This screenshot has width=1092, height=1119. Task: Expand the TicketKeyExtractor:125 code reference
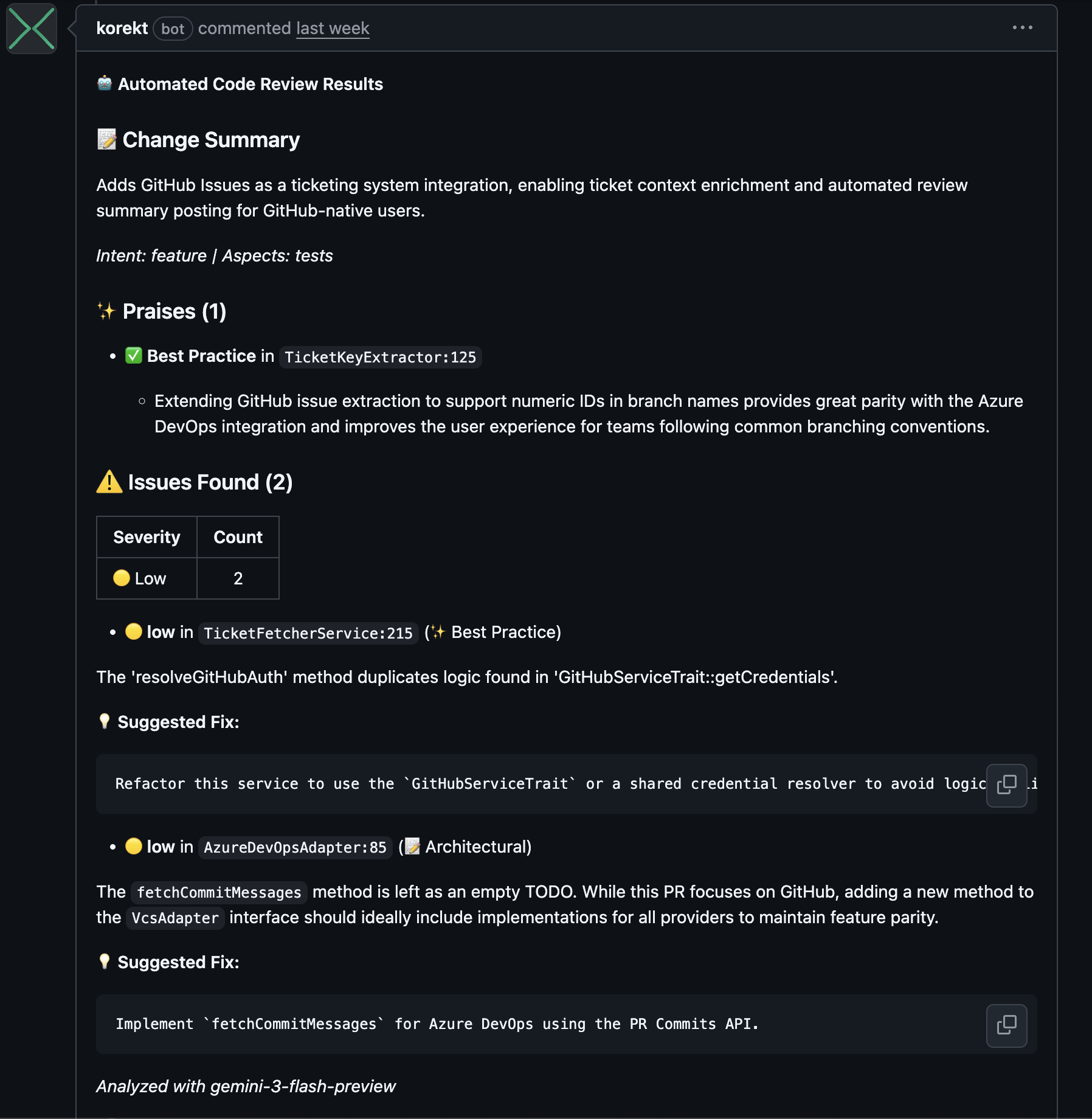pyautogui.click(x=380, y=358)
